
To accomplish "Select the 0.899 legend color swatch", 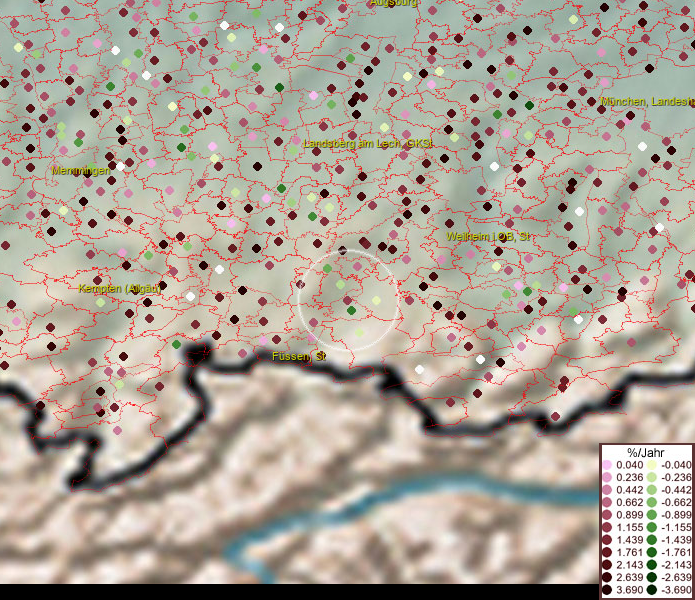I will 607,515.
